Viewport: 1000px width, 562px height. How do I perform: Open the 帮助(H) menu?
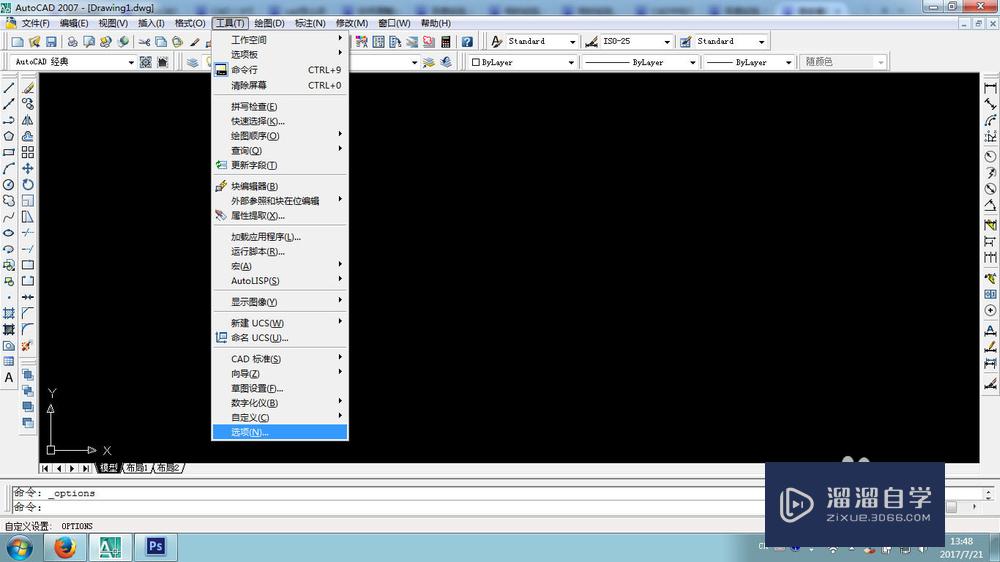(x=436, y=23)
